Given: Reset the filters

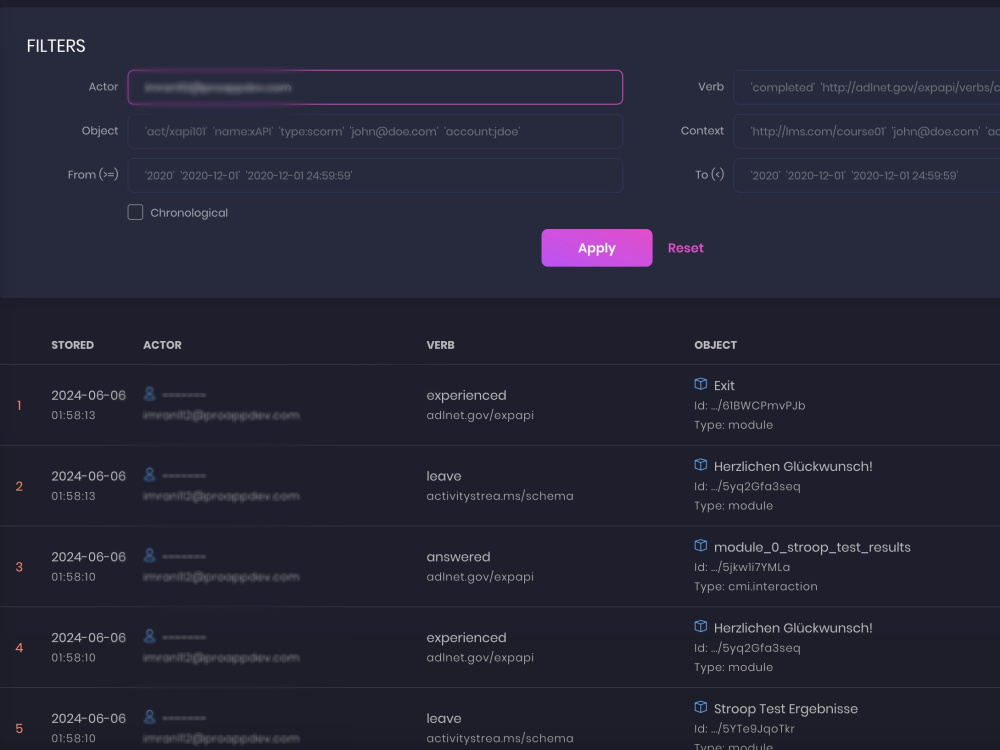Looking at the screenshot, I should click(686, 248).
